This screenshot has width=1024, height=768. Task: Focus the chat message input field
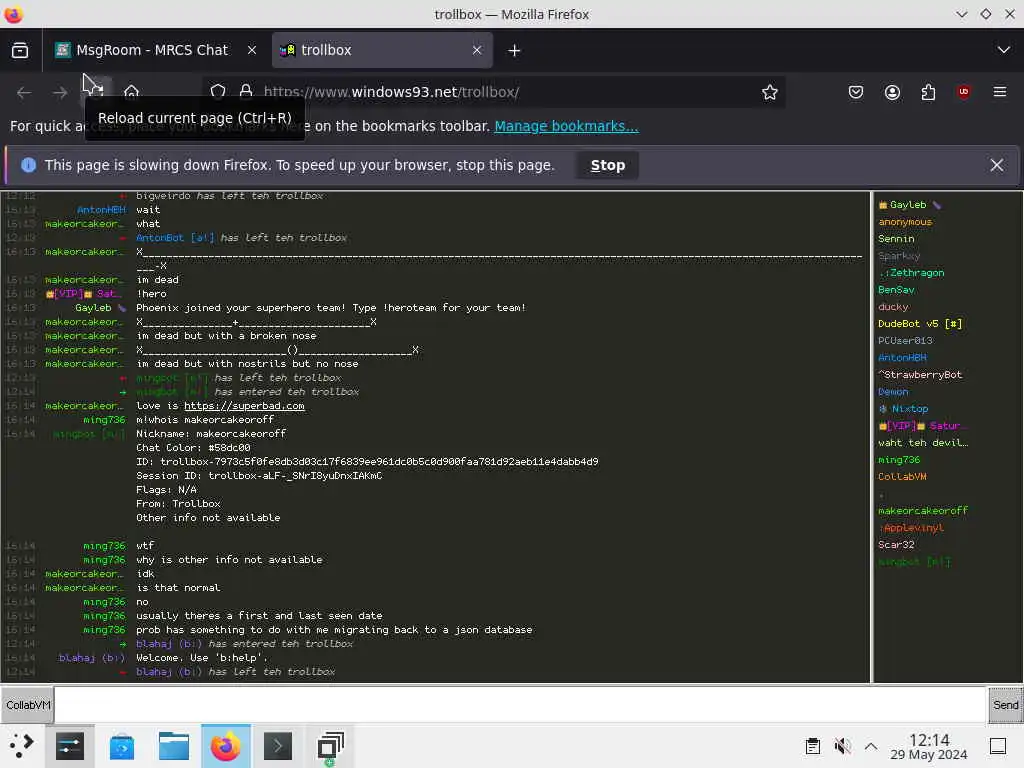[x=520, y=705]
